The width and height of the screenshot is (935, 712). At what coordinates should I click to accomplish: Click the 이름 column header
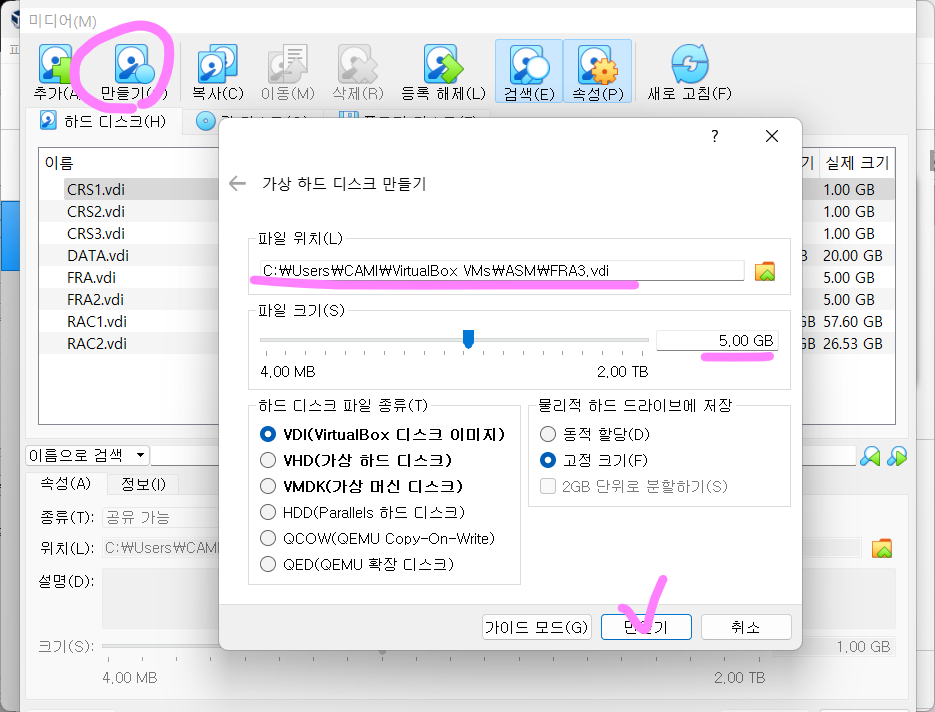(x=59, y=163)
